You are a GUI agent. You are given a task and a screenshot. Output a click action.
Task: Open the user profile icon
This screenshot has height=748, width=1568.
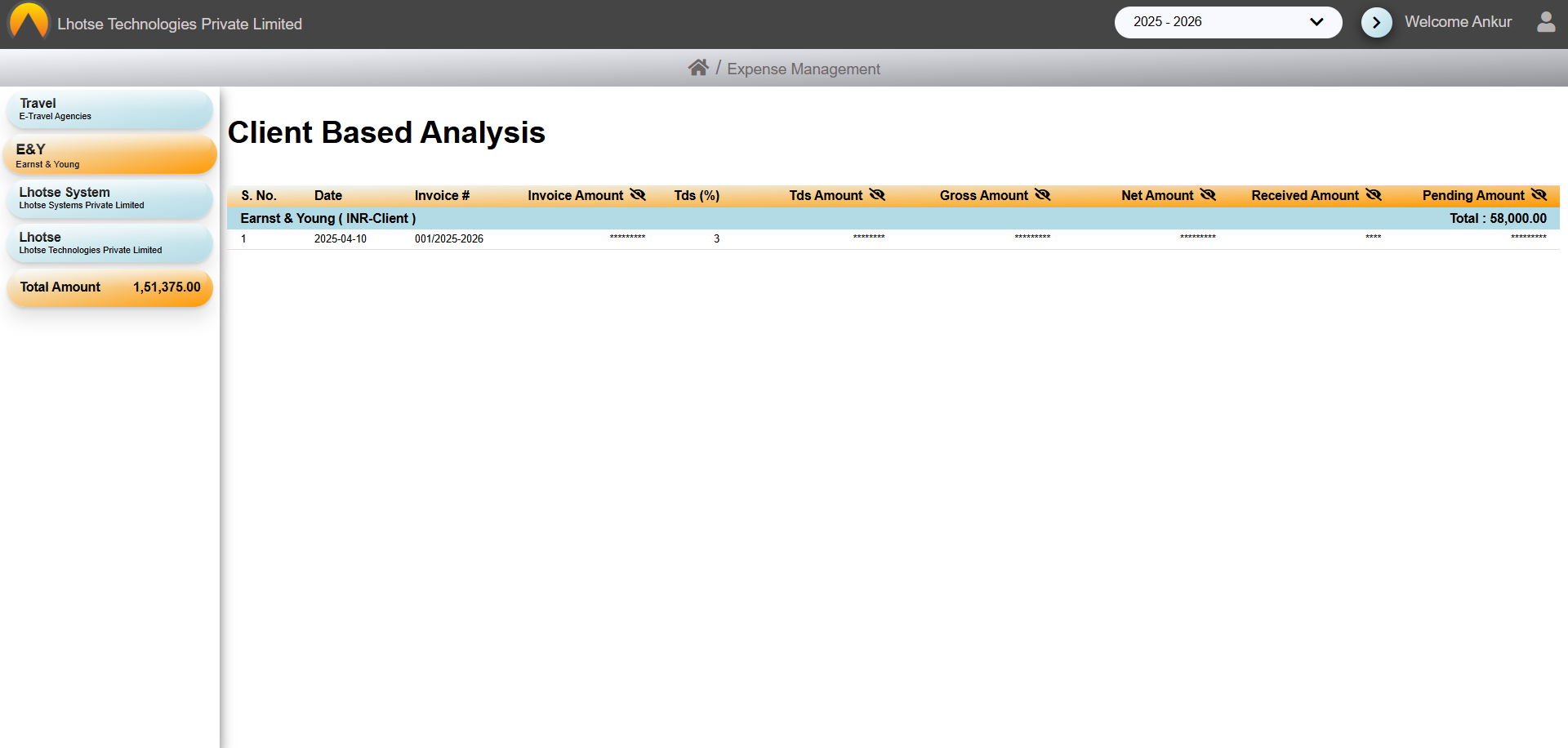pyautogui.click(x=1545, y=22)
